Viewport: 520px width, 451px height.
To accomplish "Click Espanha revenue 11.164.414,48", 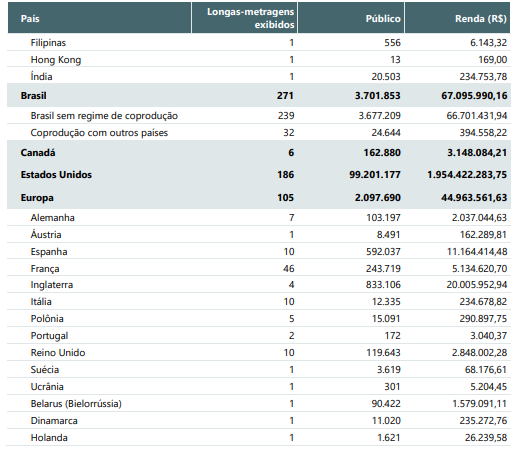I will click(x=477, y=252).
